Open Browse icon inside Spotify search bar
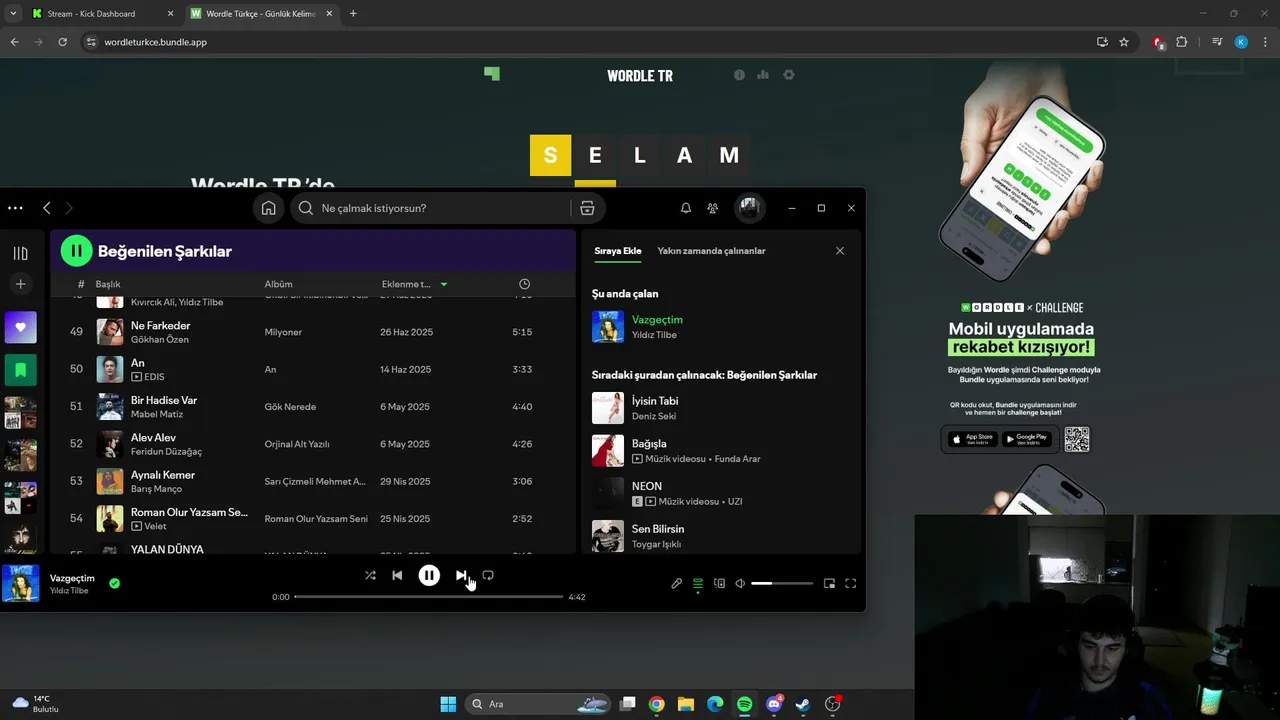This screenshot has width=1280, height=720. [587, 208]
